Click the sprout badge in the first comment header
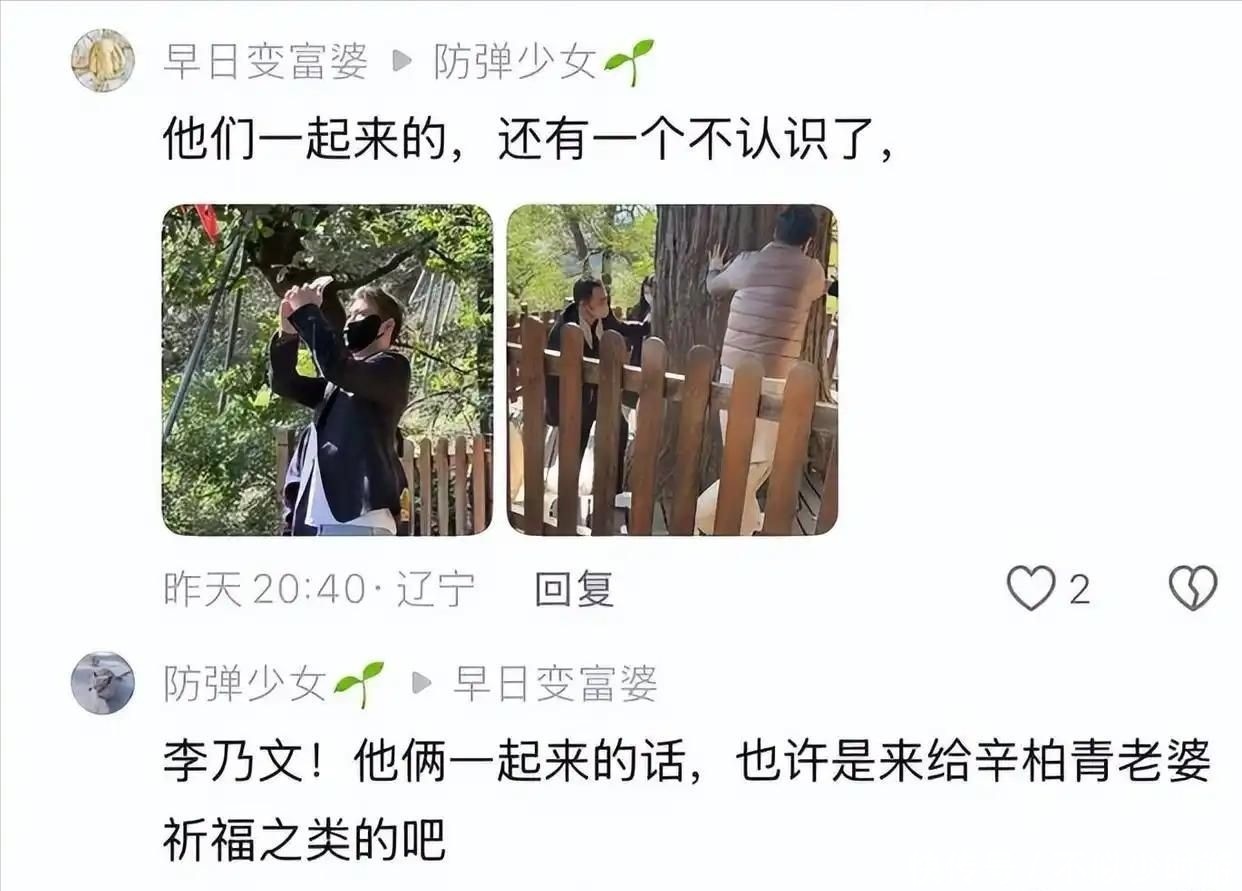 coord(629,62)
